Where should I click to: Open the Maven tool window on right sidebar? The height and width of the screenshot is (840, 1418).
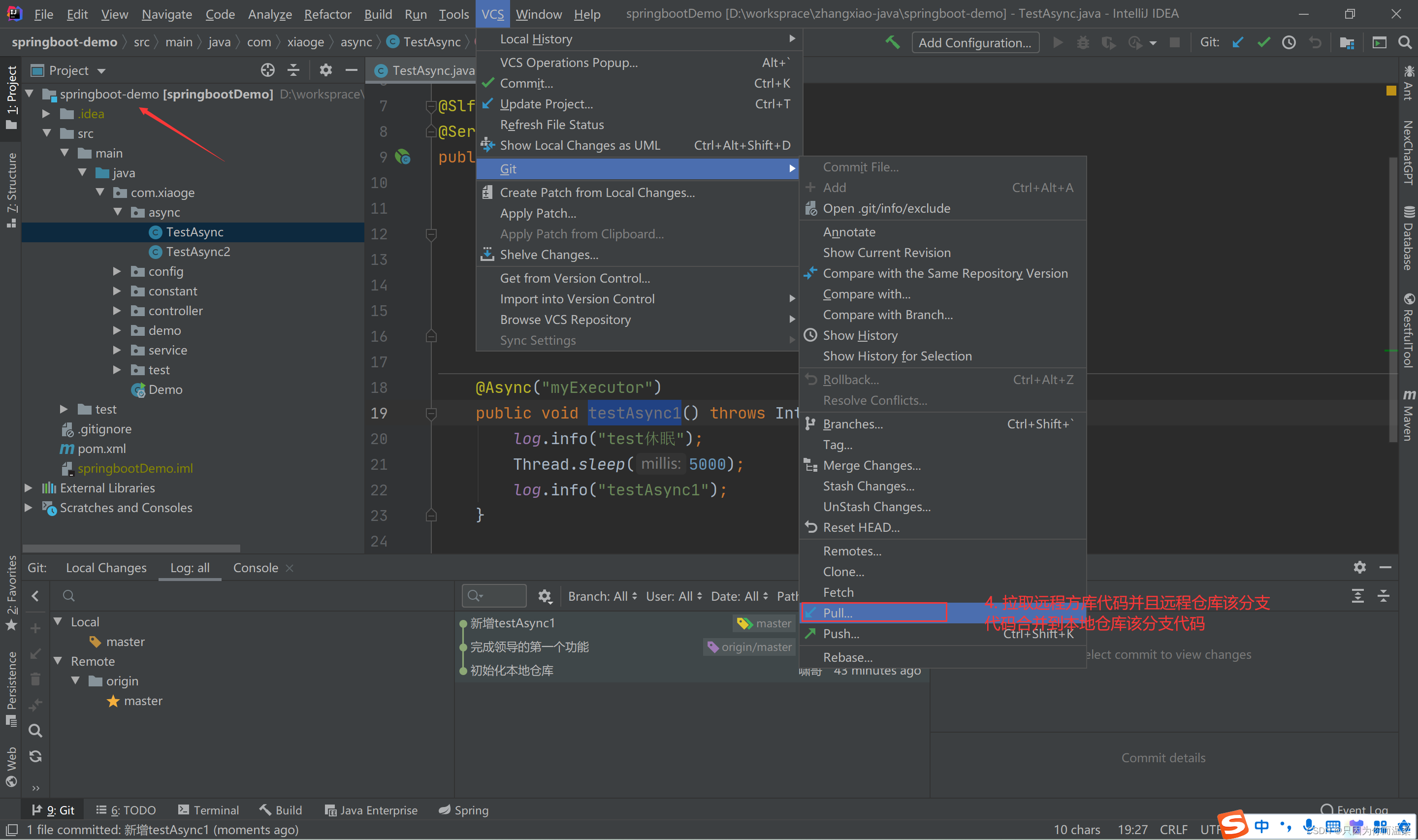(1408, 415)
